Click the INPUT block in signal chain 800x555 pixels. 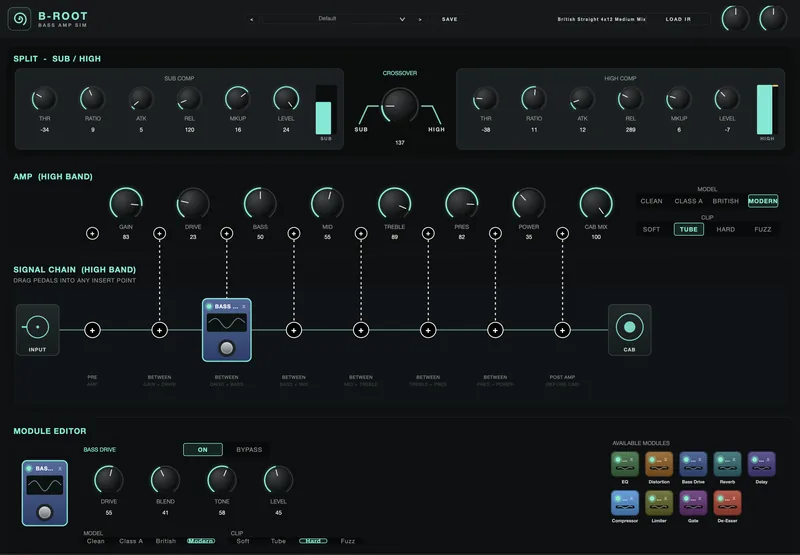click(37, 330)
